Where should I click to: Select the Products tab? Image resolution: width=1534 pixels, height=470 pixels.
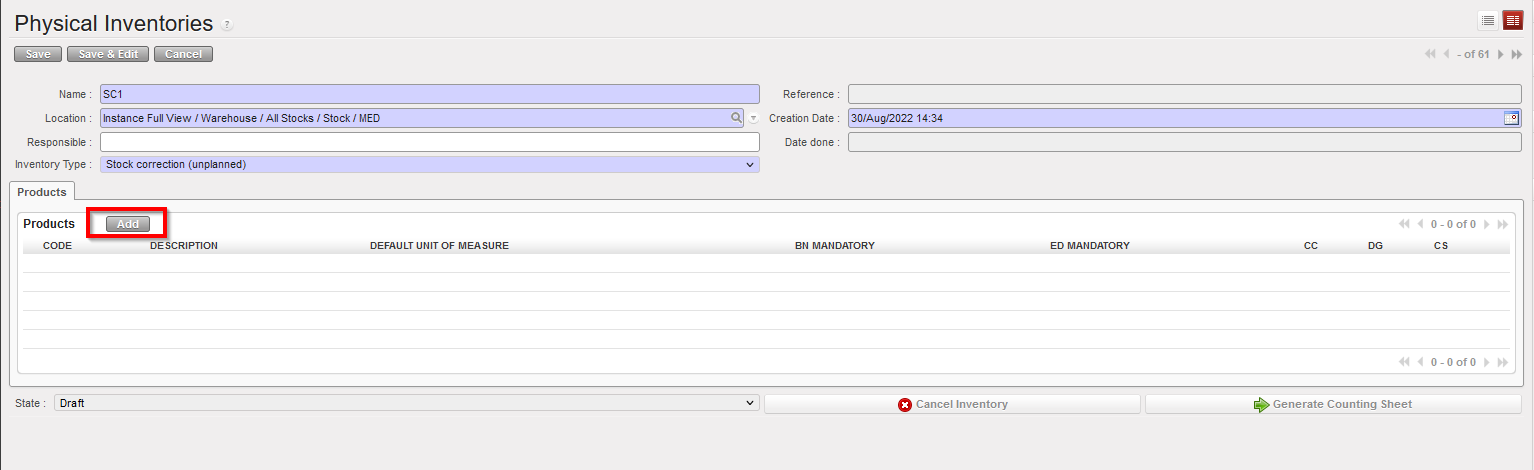[x=42, y=192]
